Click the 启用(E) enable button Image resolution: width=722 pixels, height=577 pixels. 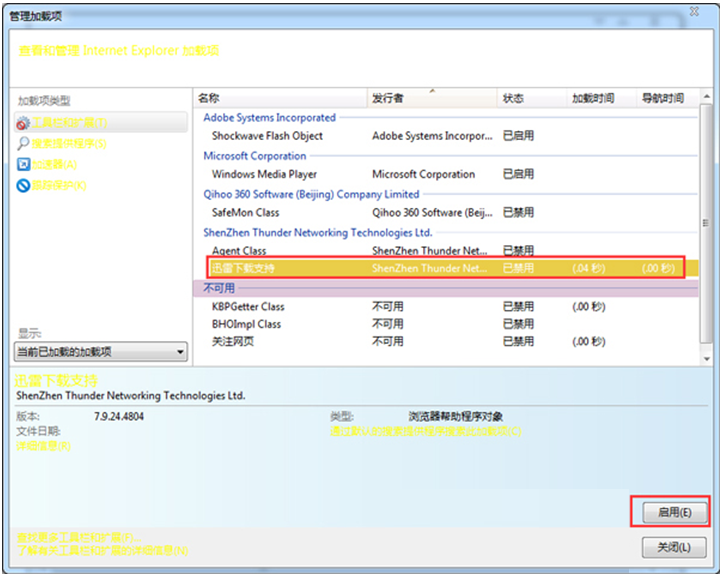click(x=669, y=512)
